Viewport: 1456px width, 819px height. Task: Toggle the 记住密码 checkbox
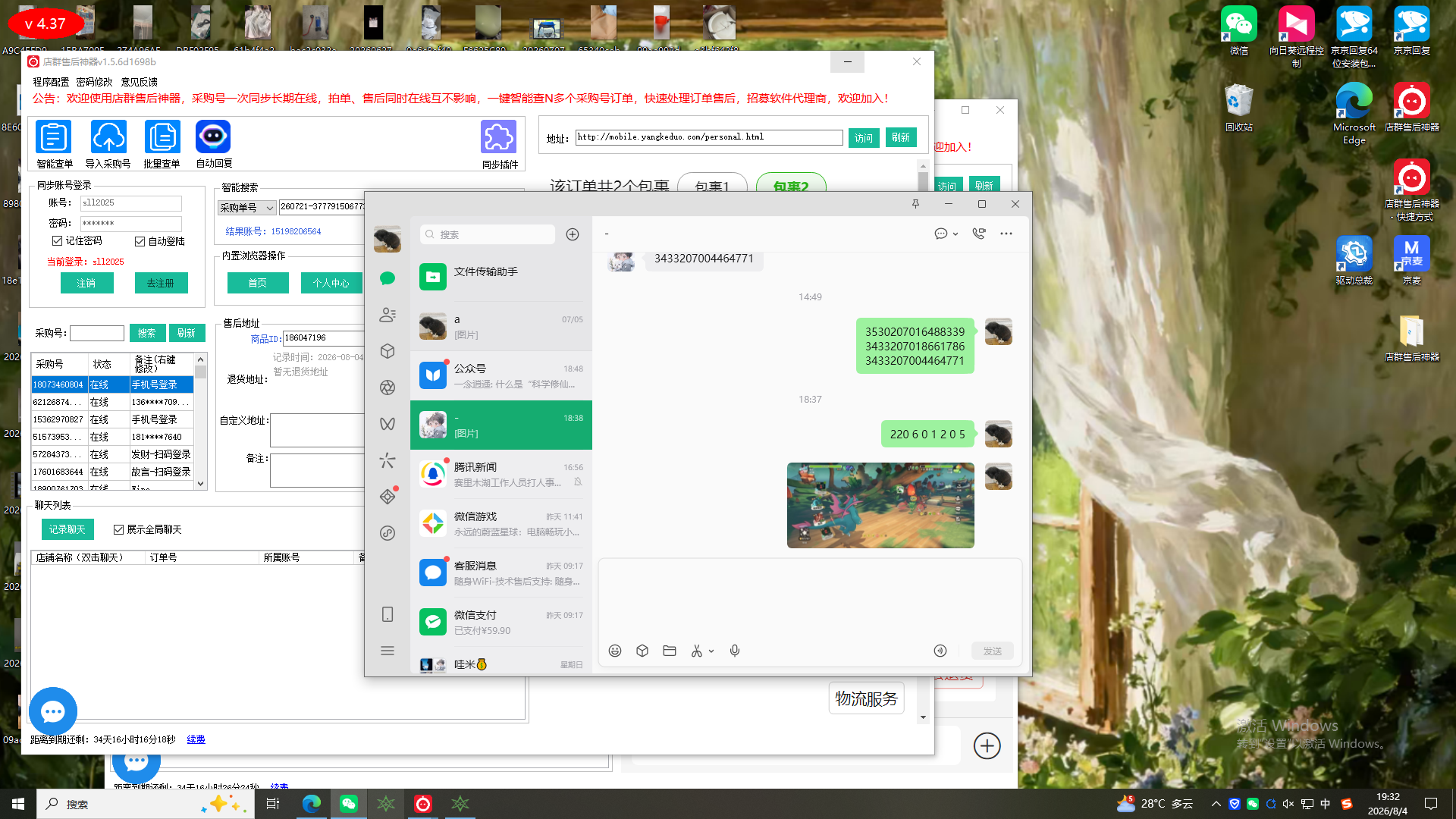pyautogui.click(x=57, y=240)
